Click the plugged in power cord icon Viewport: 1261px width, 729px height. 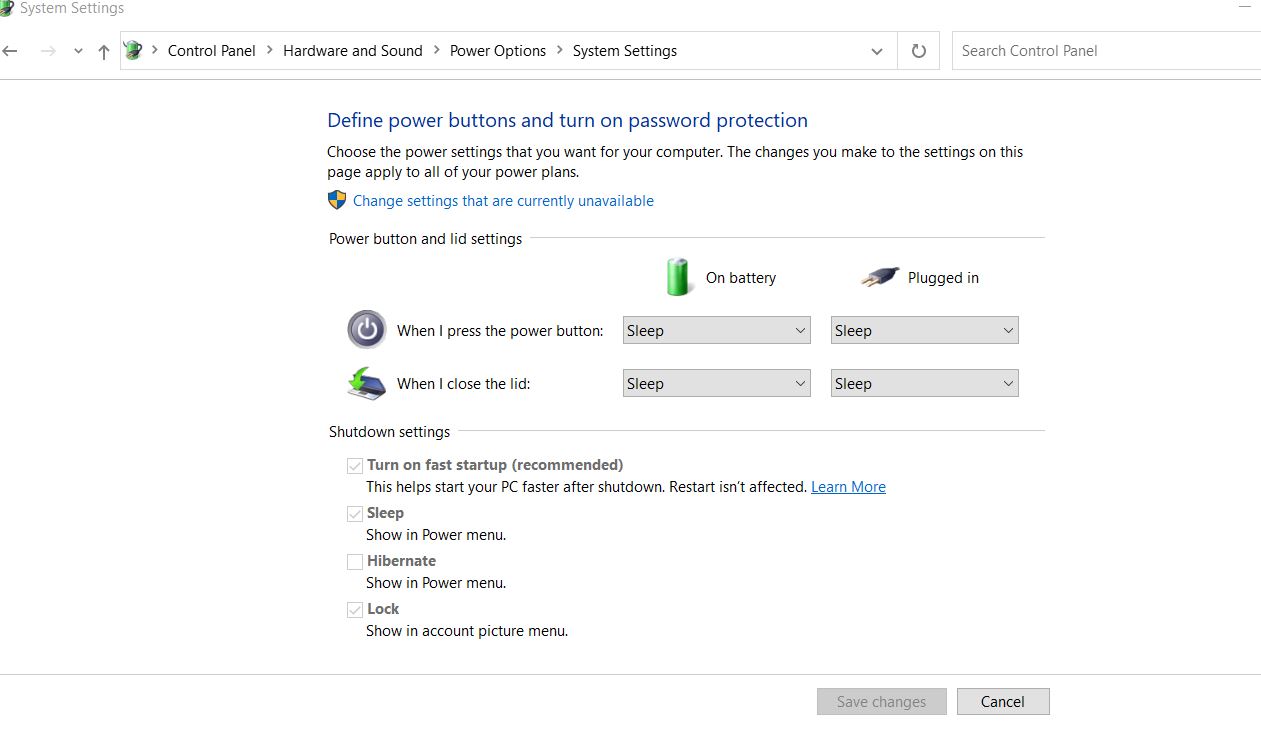(x=880, y=278)
